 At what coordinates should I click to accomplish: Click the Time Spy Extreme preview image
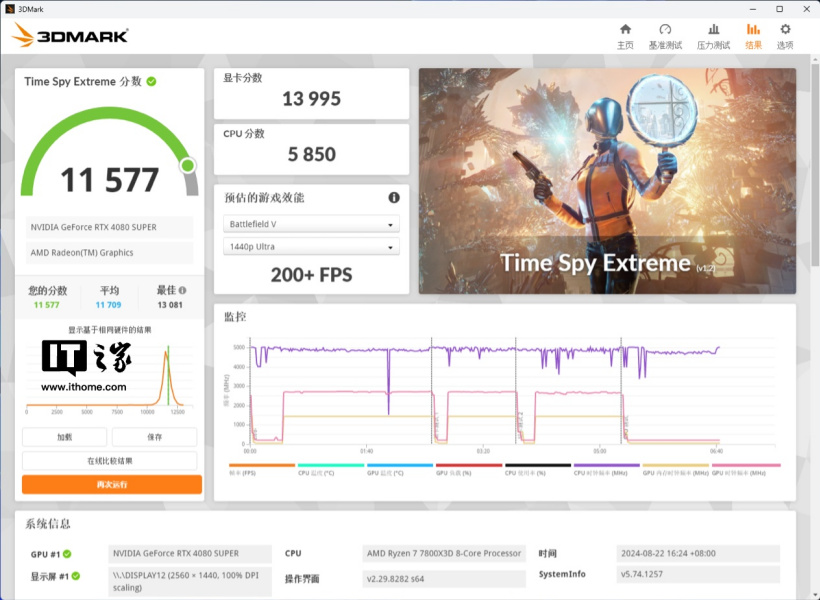(x=607, y=180)
